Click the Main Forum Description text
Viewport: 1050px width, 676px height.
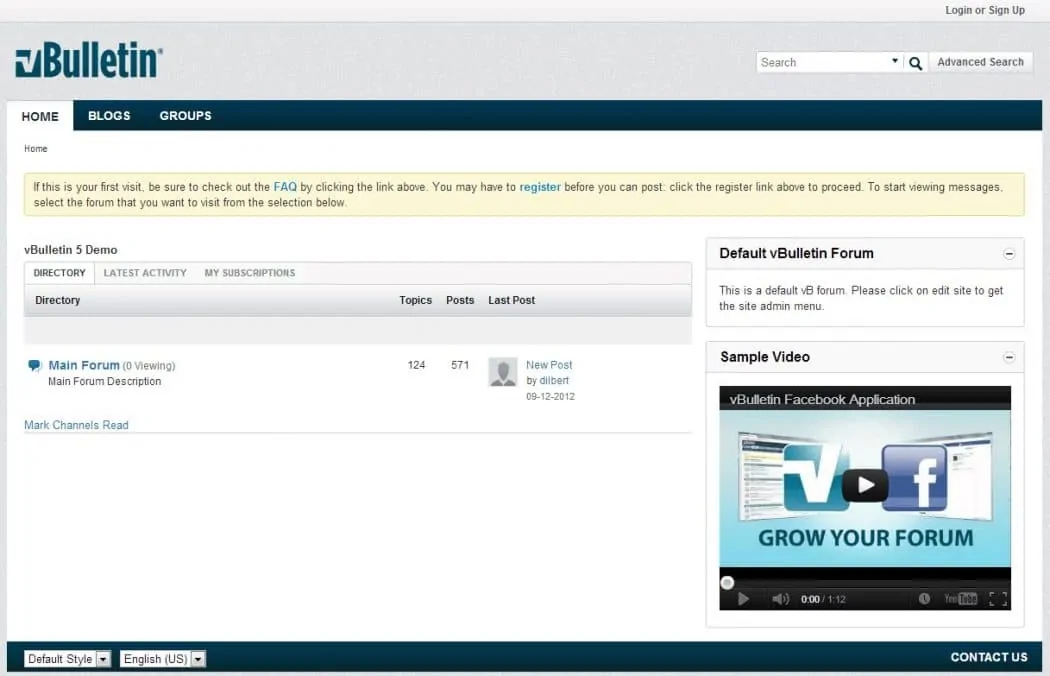click(104, 381)
